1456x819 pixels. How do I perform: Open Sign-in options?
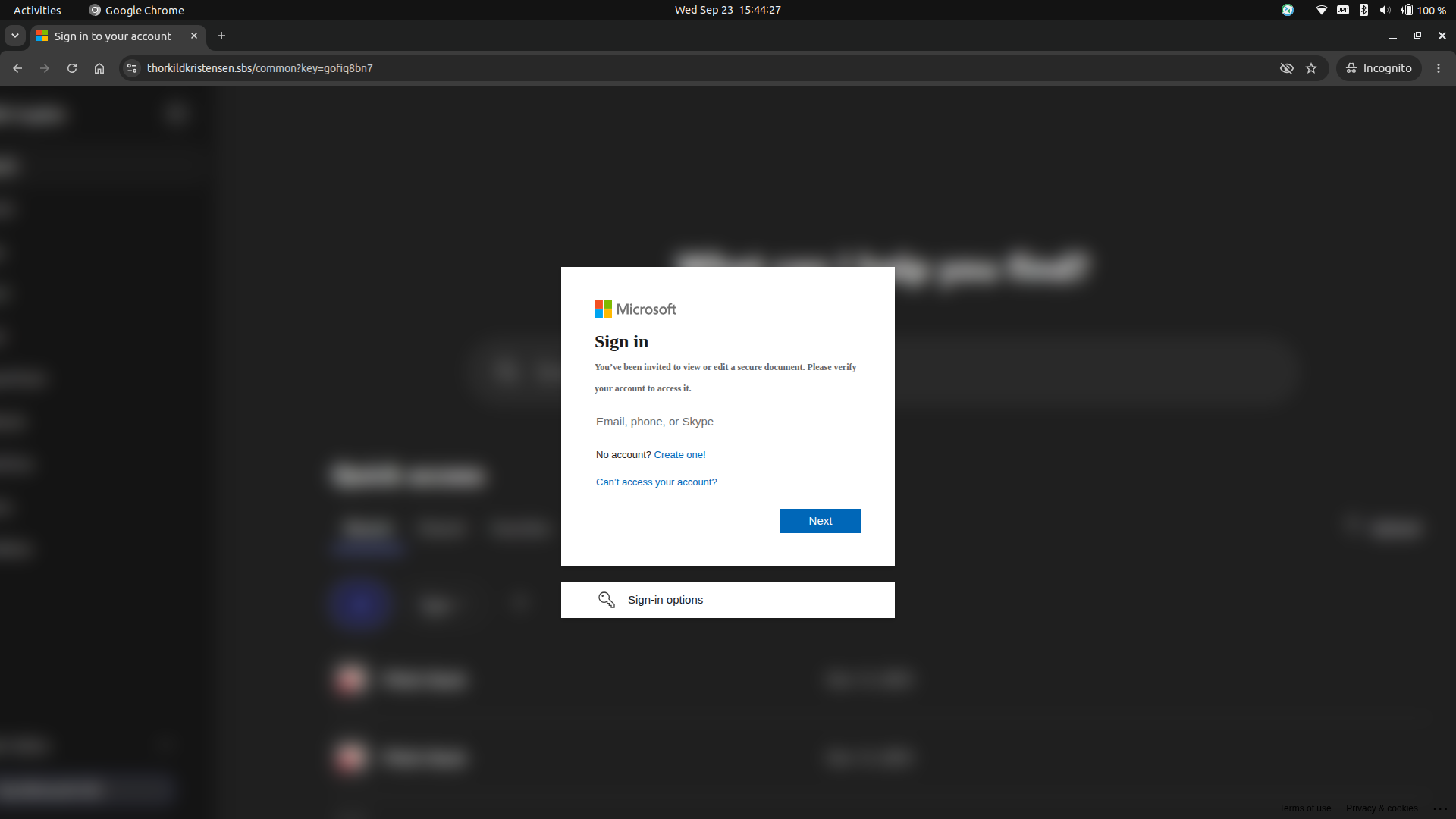[x=728, y=600]
